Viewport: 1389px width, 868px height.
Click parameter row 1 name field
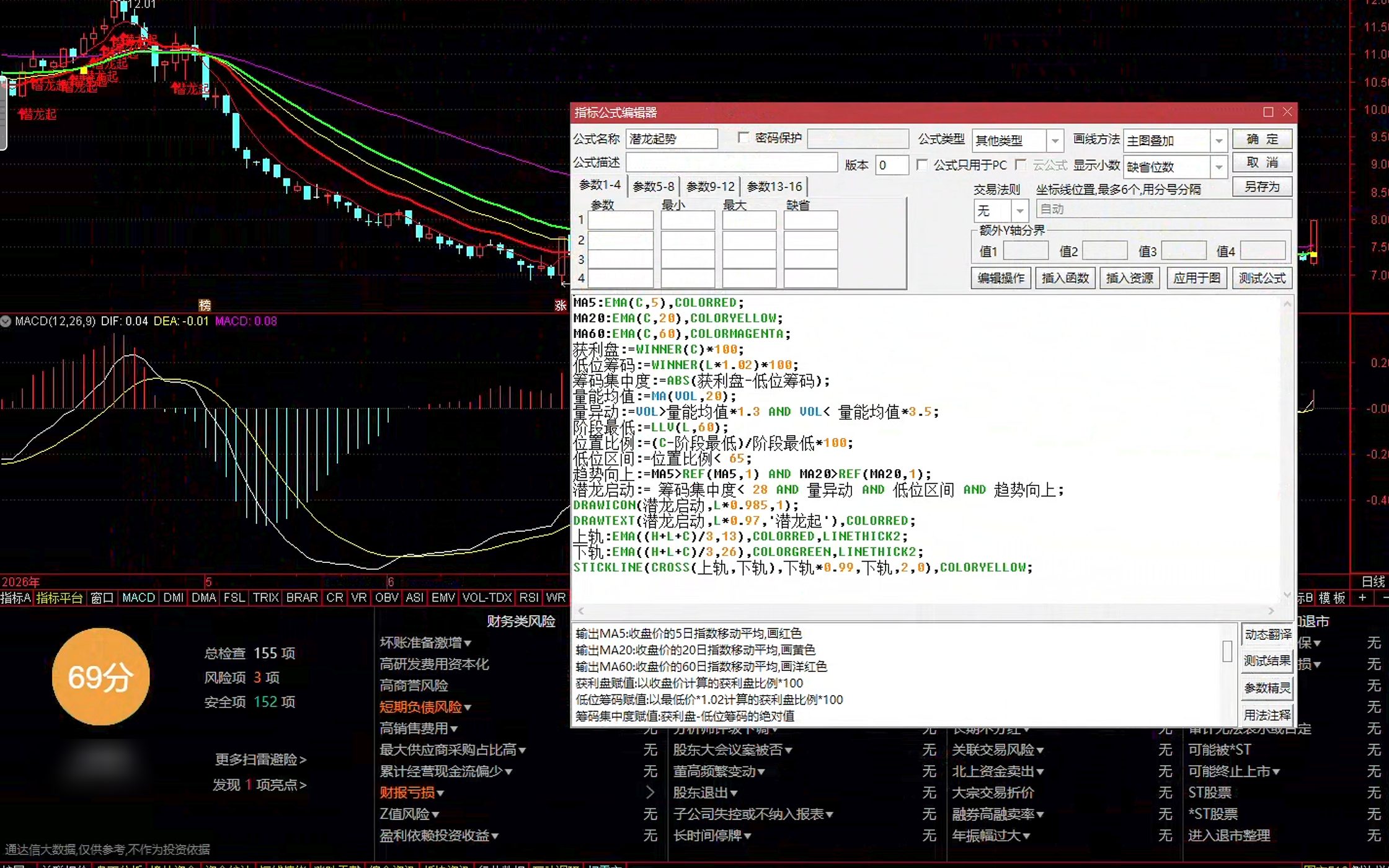click(x=620, y=220)
